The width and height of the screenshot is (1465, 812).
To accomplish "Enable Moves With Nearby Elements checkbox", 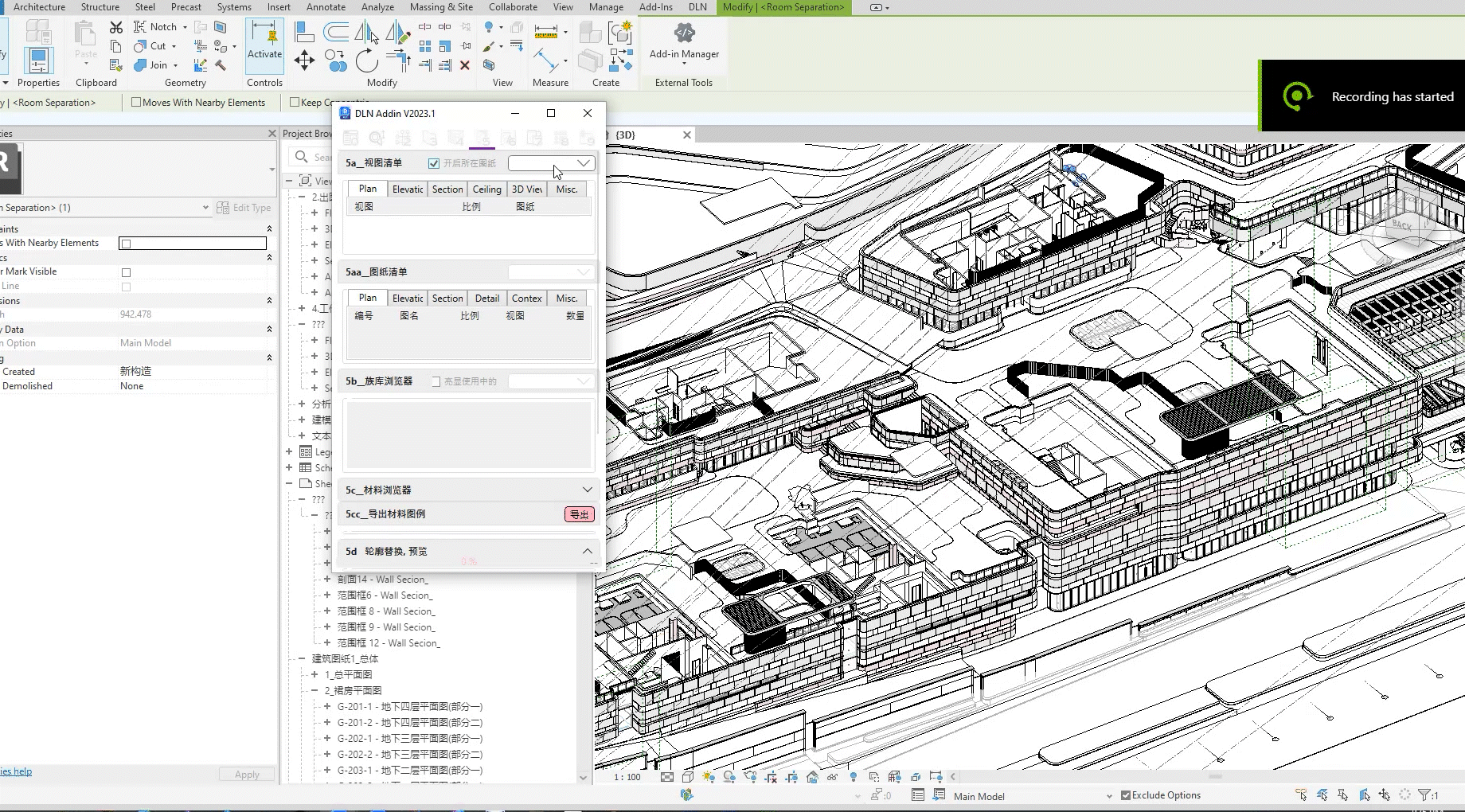I will coord(136,102).
